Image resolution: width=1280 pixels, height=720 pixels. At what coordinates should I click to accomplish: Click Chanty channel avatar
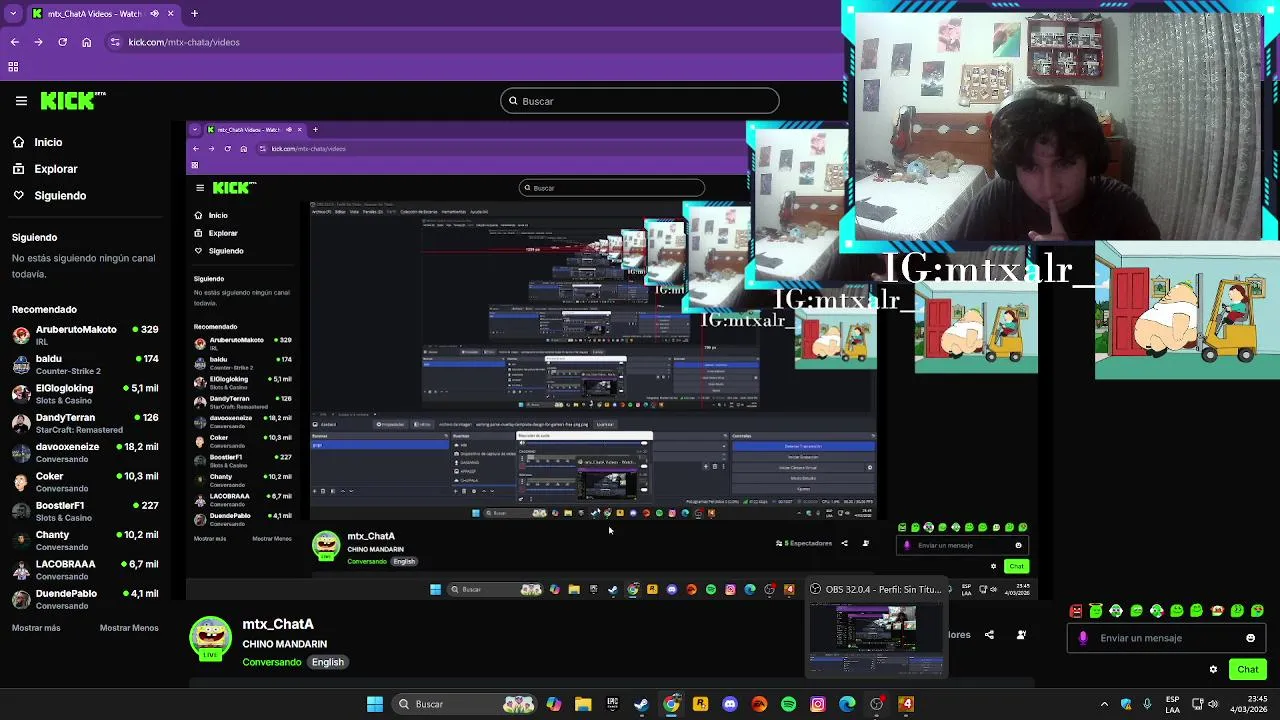point(21,540)
